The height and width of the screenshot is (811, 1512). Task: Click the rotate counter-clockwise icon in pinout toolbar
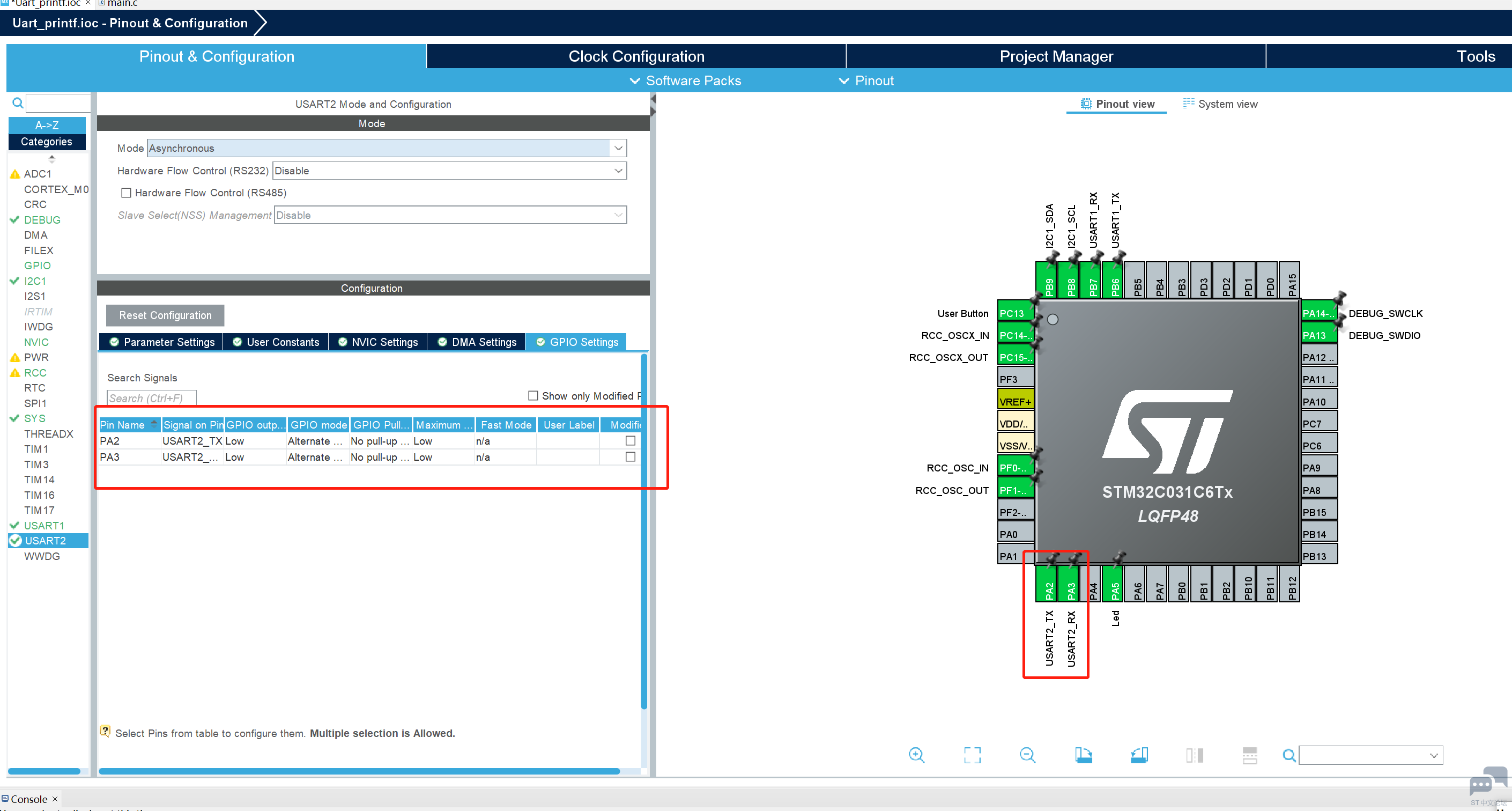coord(1139,755)
